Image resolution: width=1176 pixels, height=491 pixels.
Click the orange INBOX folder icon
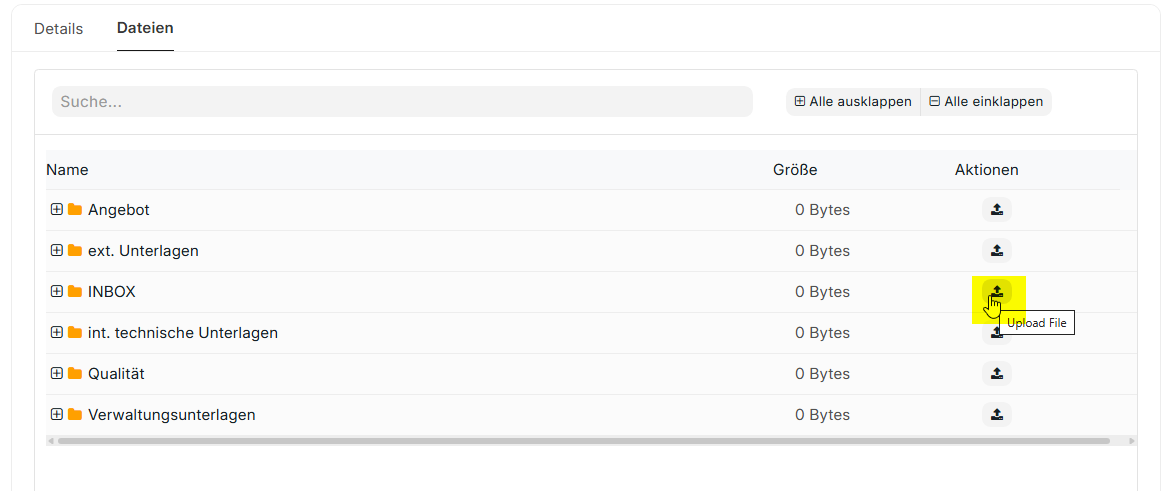pos(75,292)
